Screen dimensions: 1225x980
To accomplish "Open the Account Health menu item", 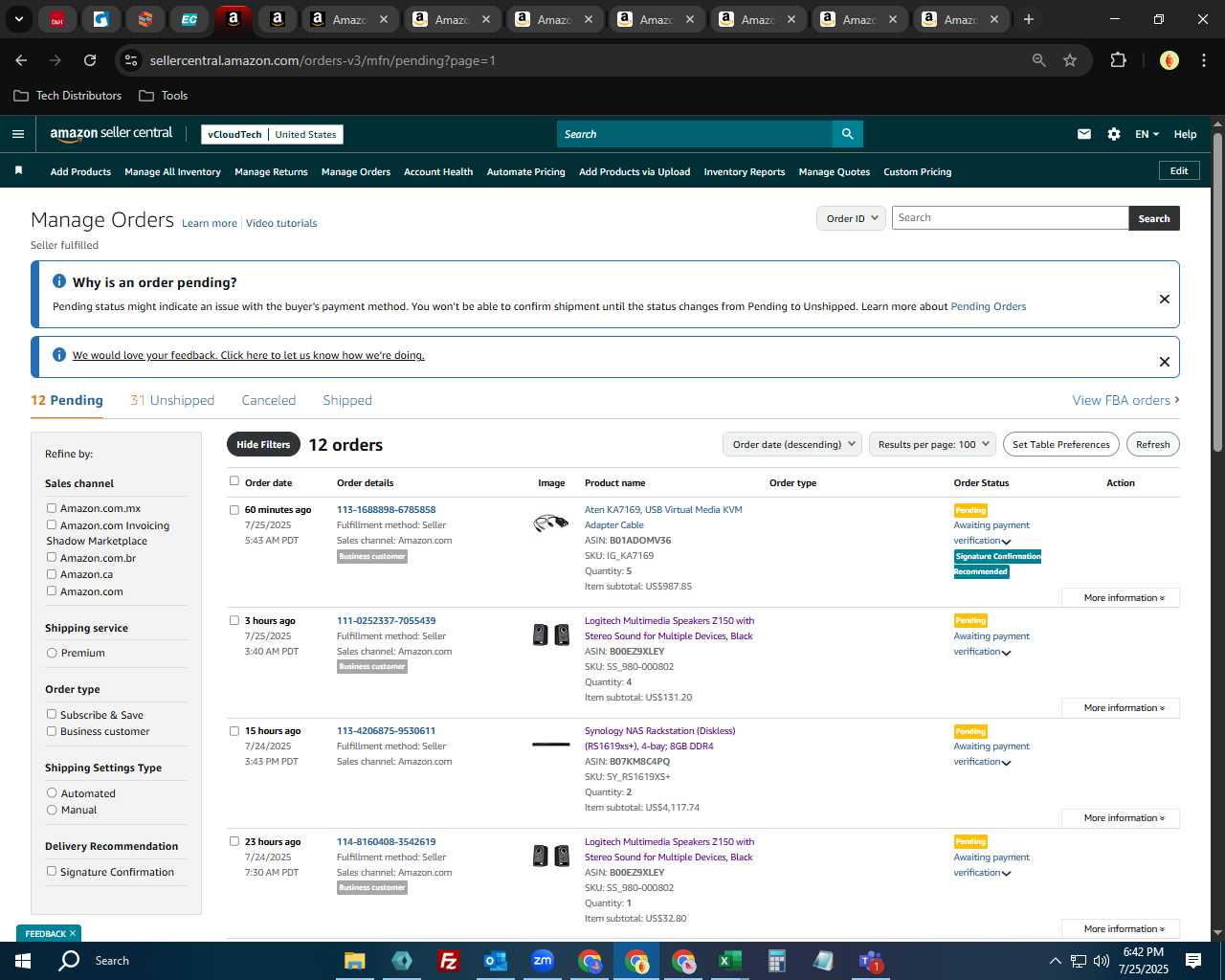I will pos(438,172).
